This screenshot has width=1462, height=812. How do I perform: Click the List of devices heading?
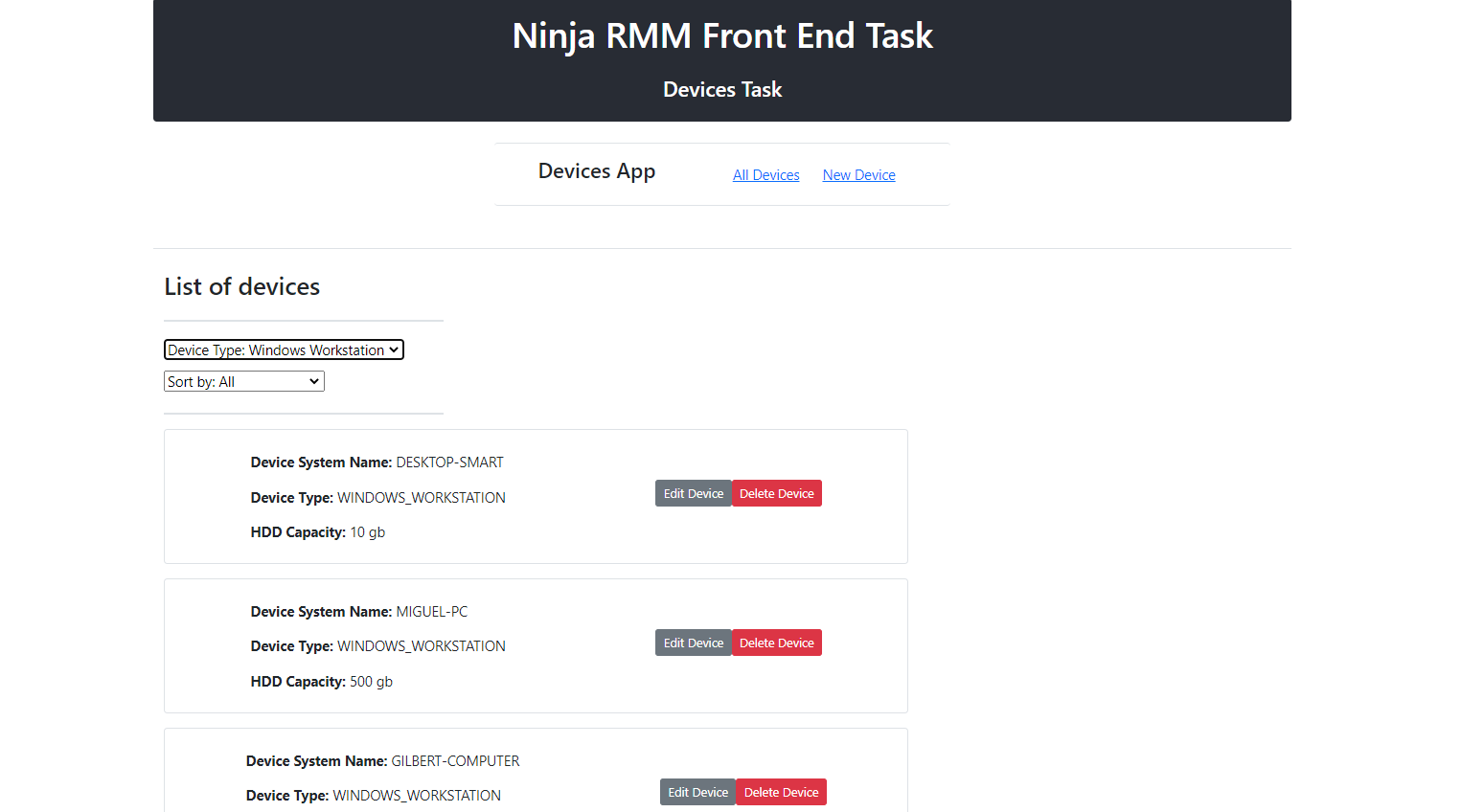pyautogui.click(x=242, y=286)
